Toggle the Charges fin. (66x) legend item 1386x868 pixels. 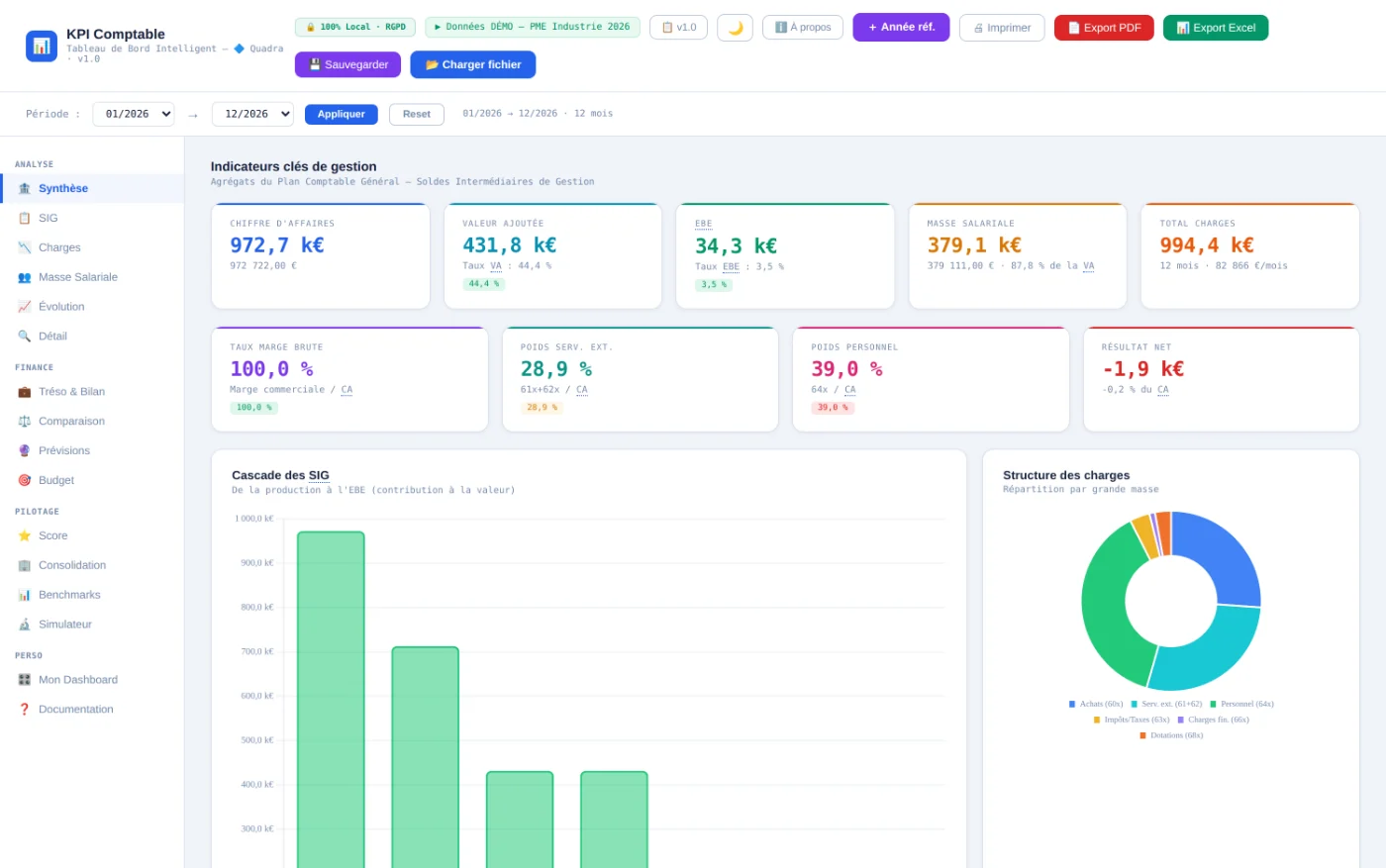1213,720
